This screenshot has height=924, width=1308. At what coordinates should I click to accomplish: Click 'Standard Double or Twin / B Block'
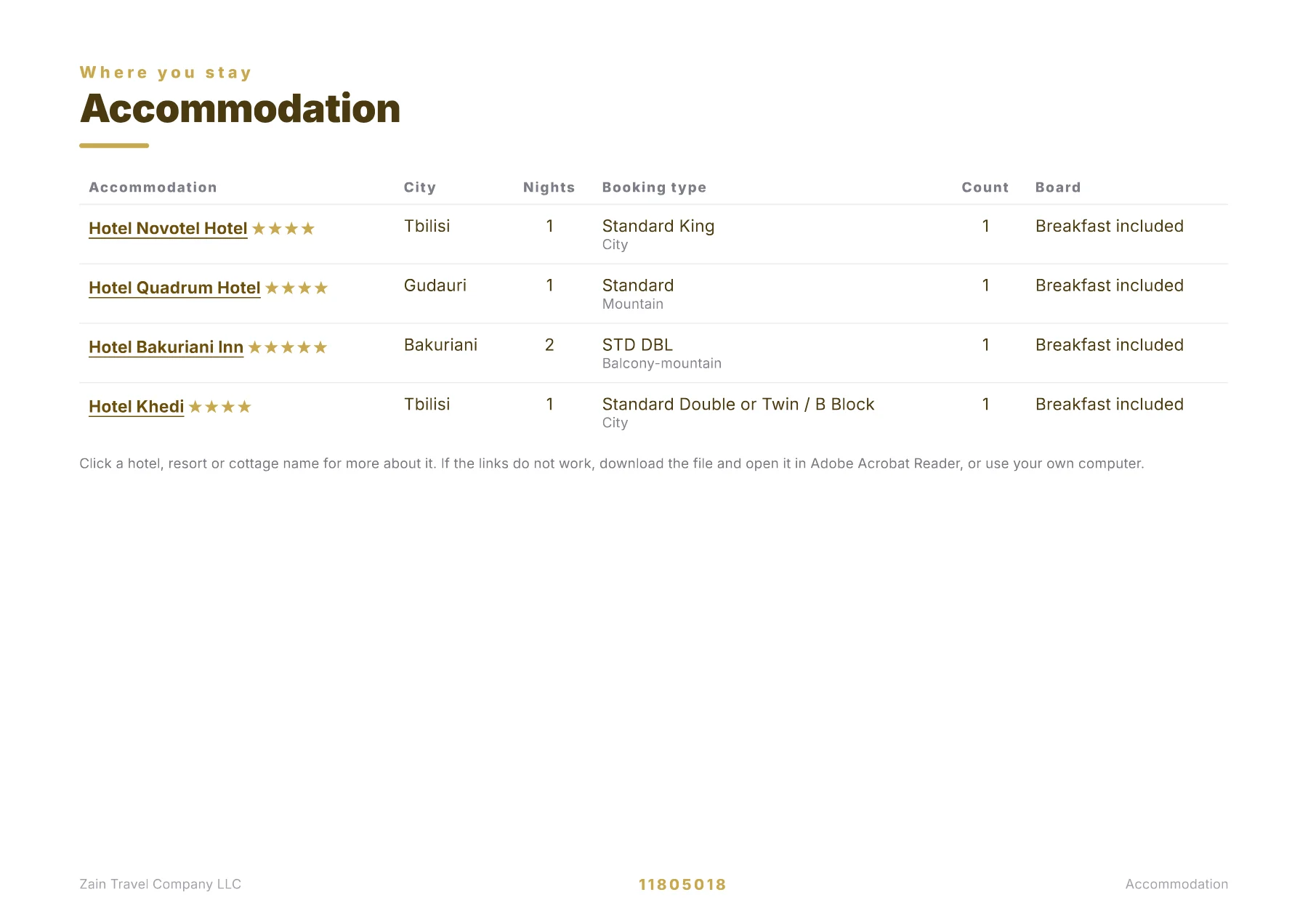(738, 404)
